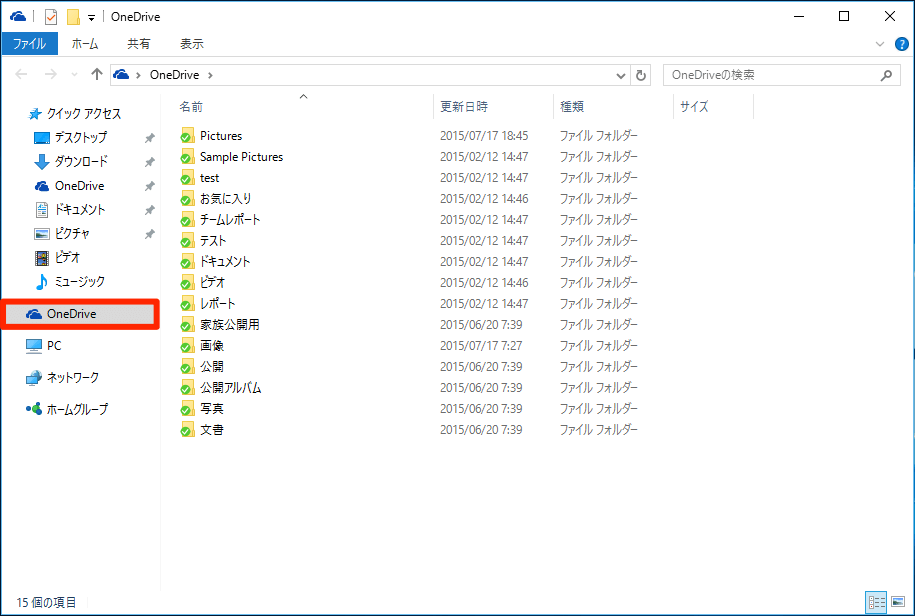Select デスクトップ in quick access
The image size is (915, 616).
[71, 138]
